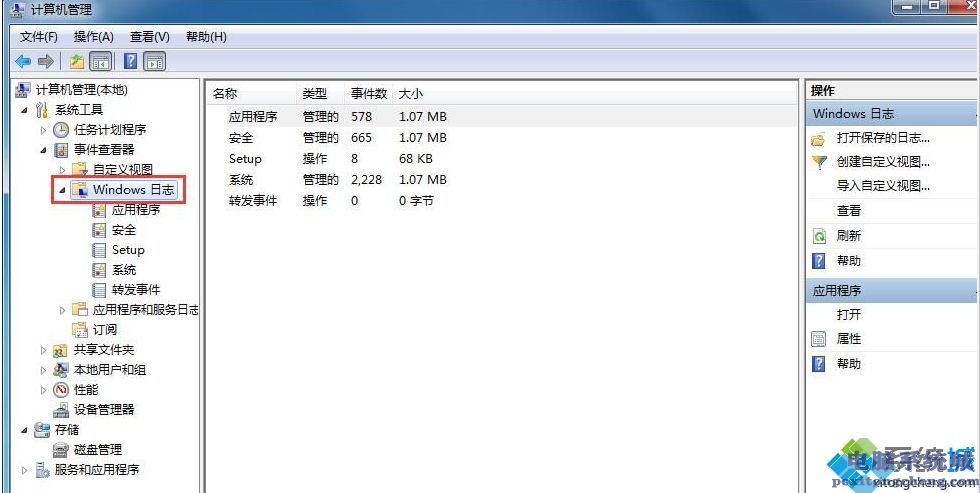980x493 pixels.
Task: Click the 计算机管理(本地) computer icon
Action: 23,90
